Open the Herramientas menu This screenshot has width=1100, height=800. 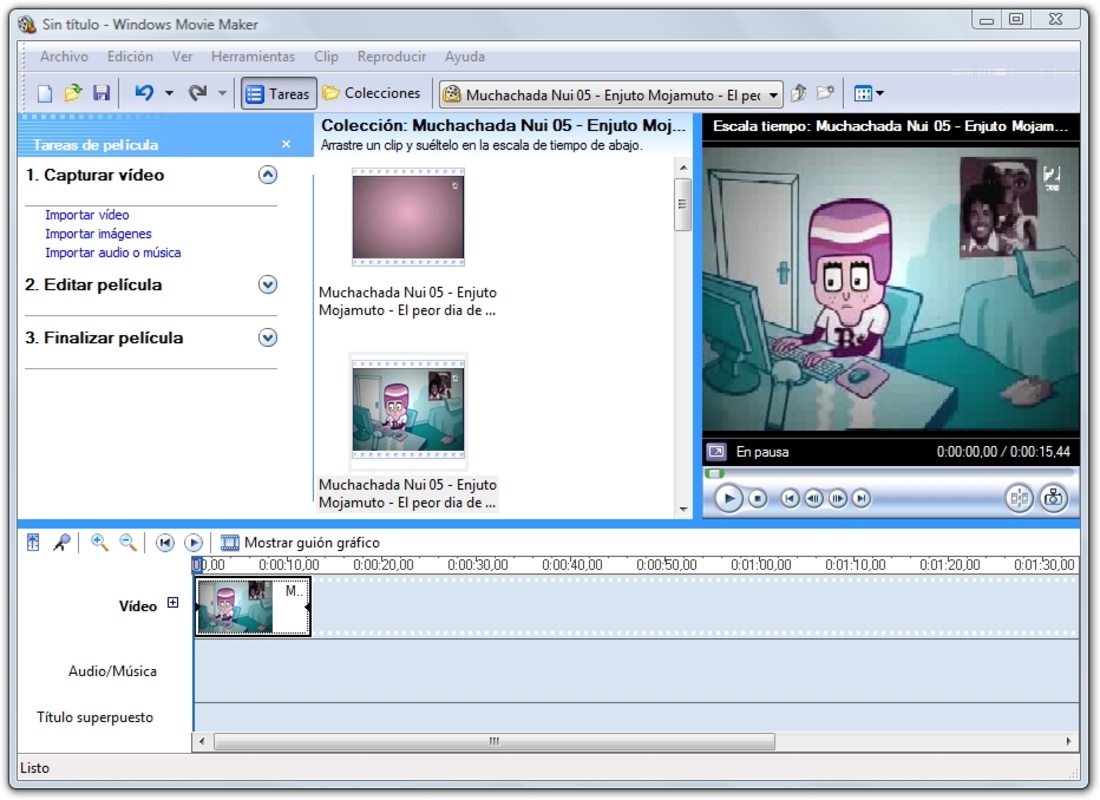253,57
